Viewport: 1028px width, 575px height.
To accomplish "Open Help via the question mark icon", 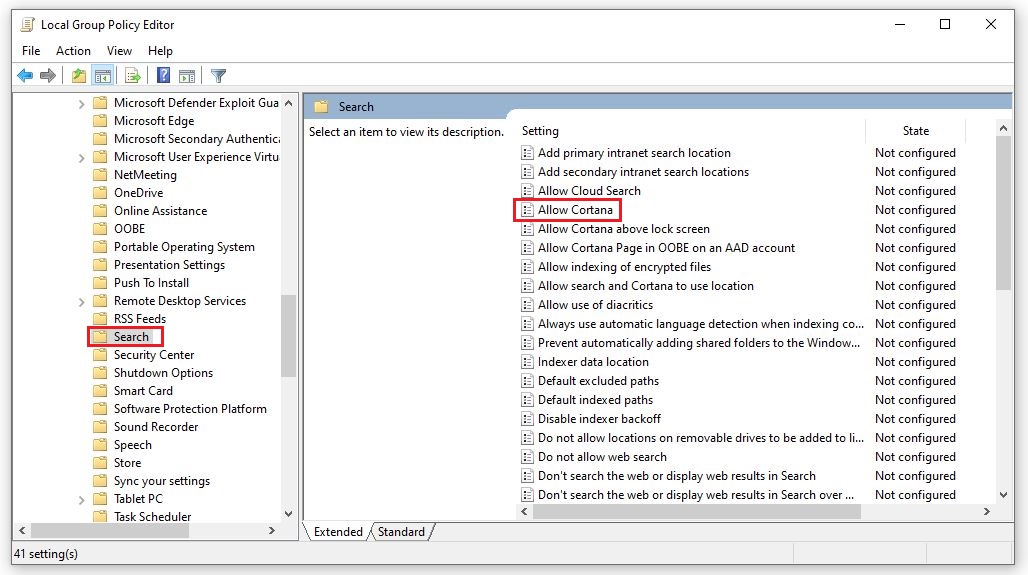I will (164, 76).
